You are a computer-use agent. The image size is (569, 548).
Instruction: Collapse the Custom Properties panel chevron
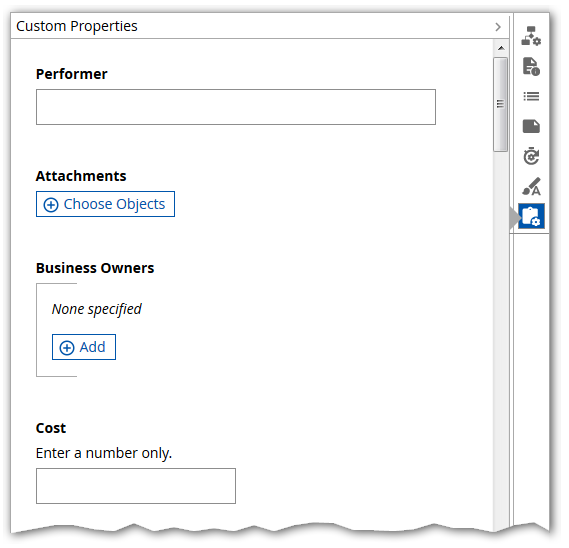(x=498, y=27)
